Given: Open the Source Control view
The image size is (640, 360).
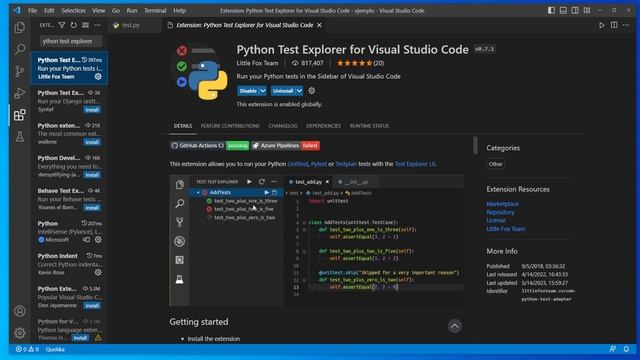Looking at the screenshot, I should pyautogui.click(x=20, y=71).
